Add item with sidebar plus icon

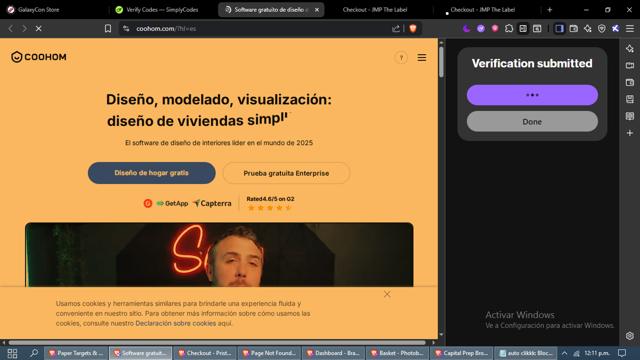[630, 133]
